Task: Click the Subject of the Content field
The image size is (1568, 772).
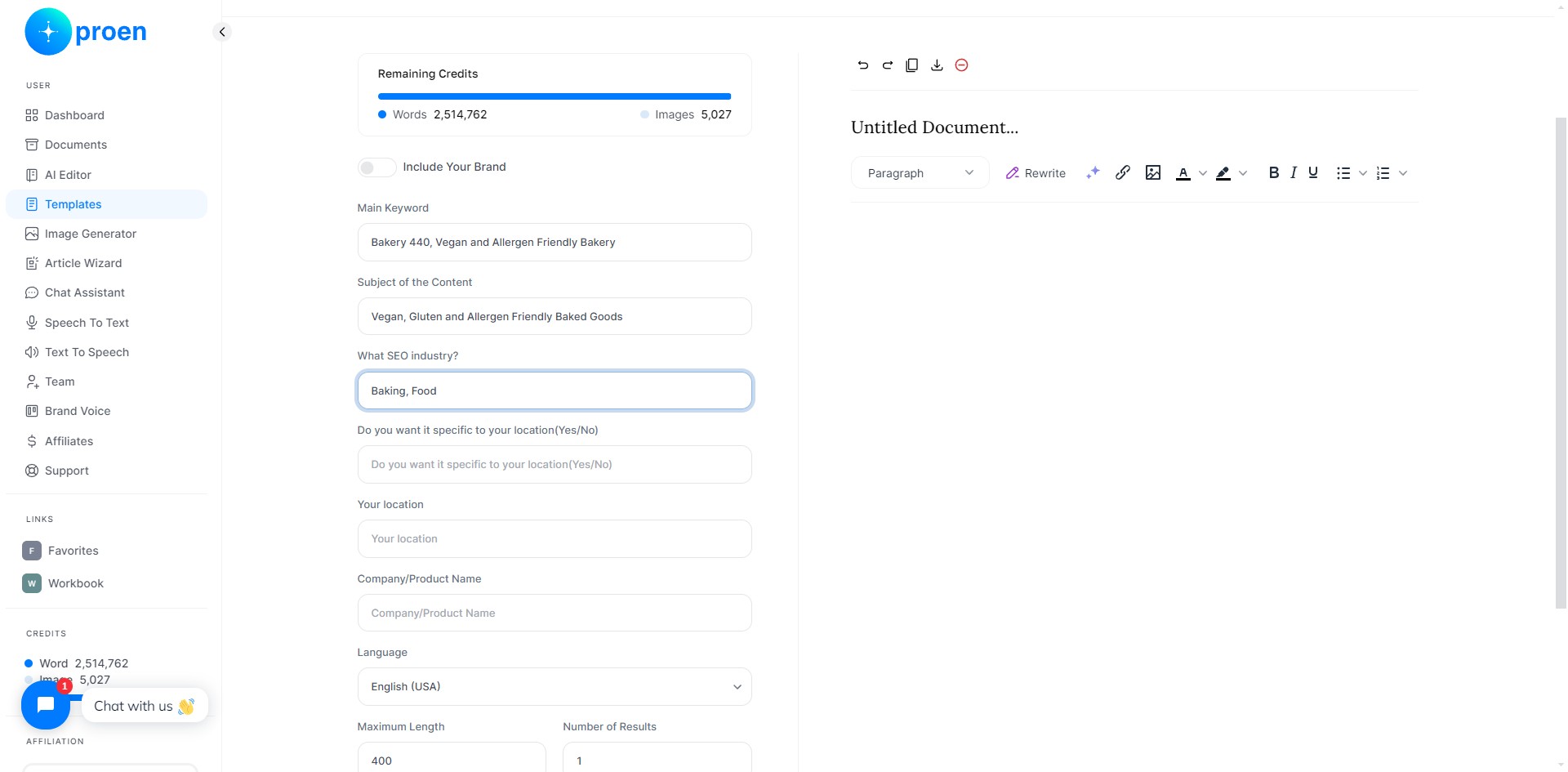Action: click(555, 316)
